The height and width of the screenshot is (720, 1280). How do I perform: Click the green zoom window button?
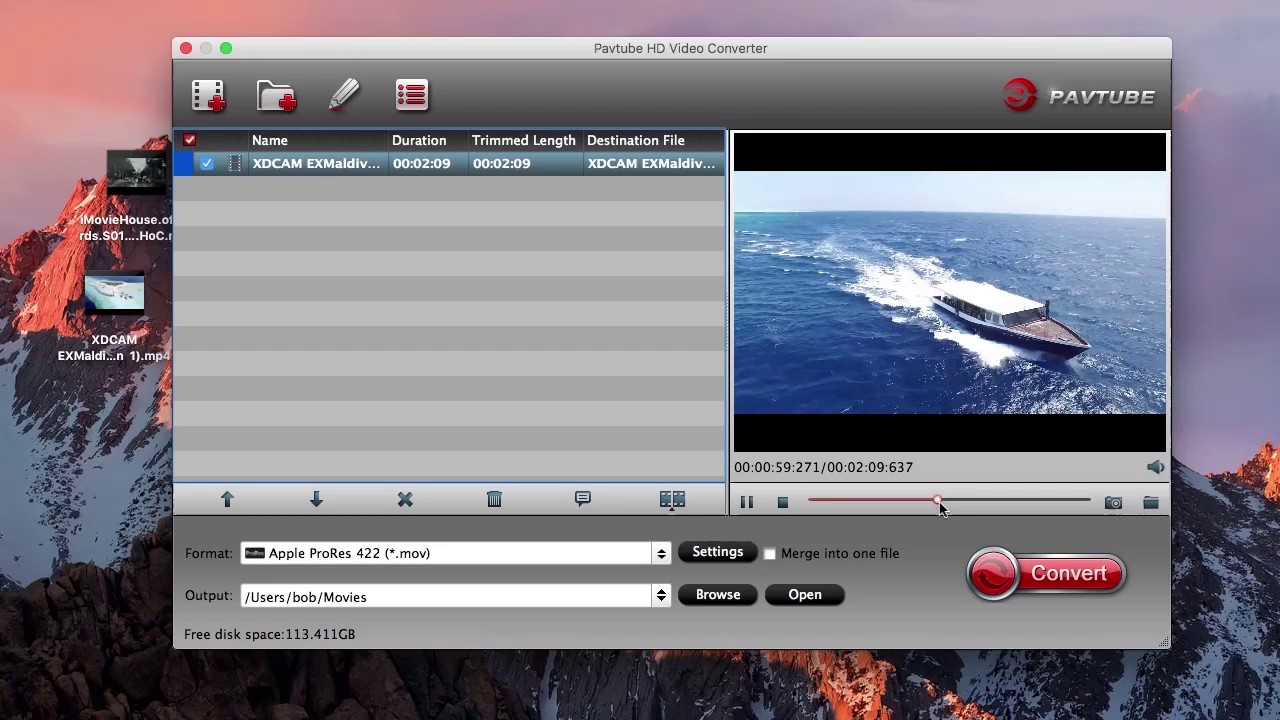pyautogui.click(x=226, y=48)
